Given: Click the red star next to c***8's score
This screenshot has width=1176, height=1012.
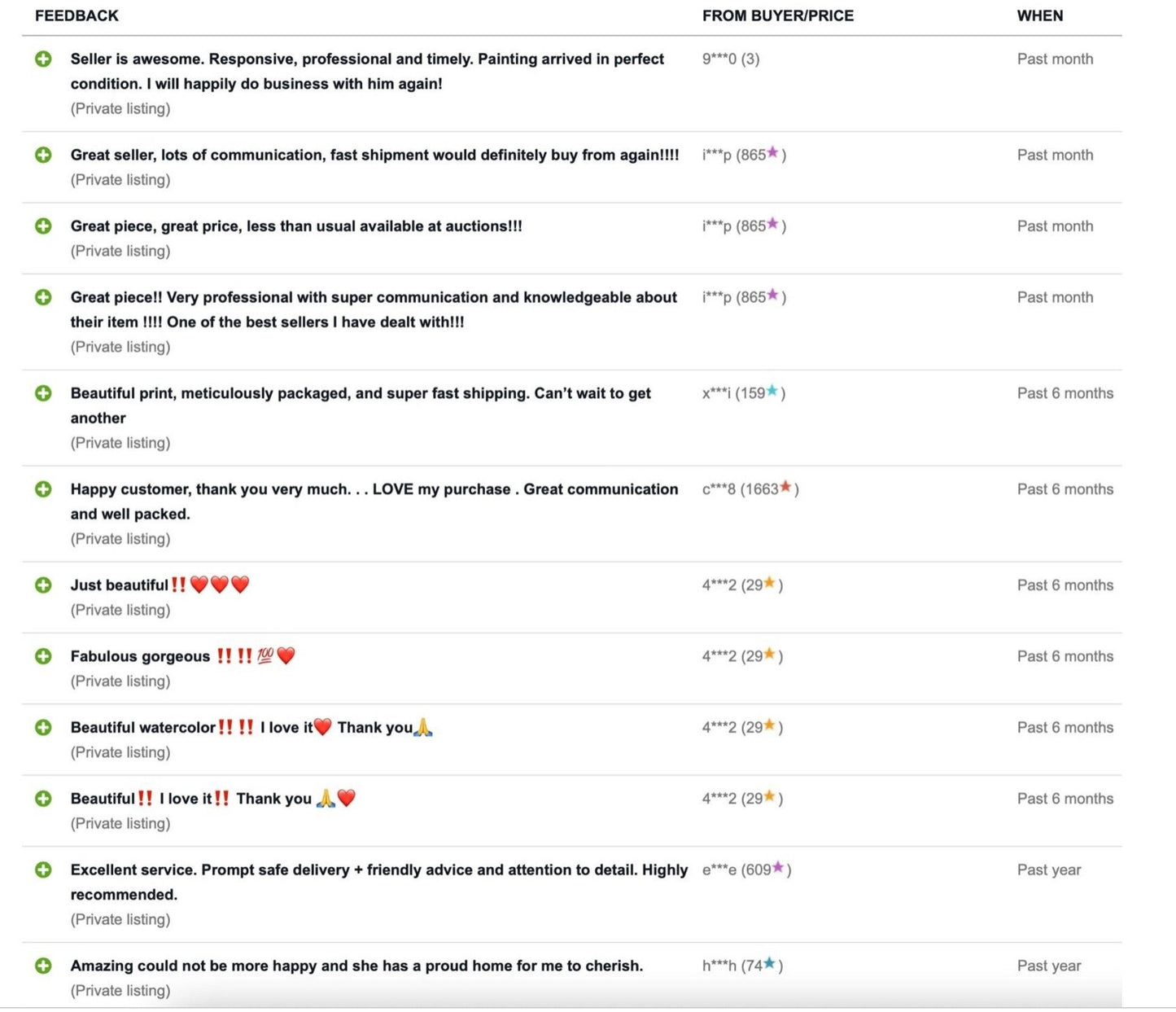Looking at the screenshot, I should coord(785,487).
